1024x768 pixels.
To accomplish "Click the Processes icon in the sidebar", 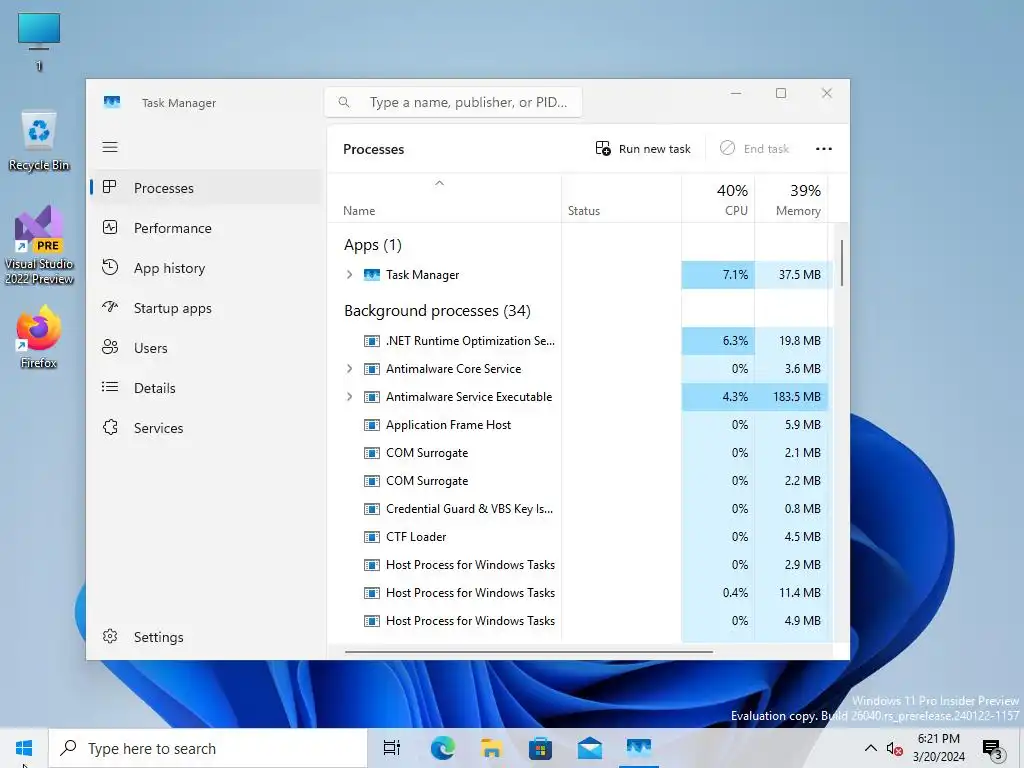I will pos(110,187).
